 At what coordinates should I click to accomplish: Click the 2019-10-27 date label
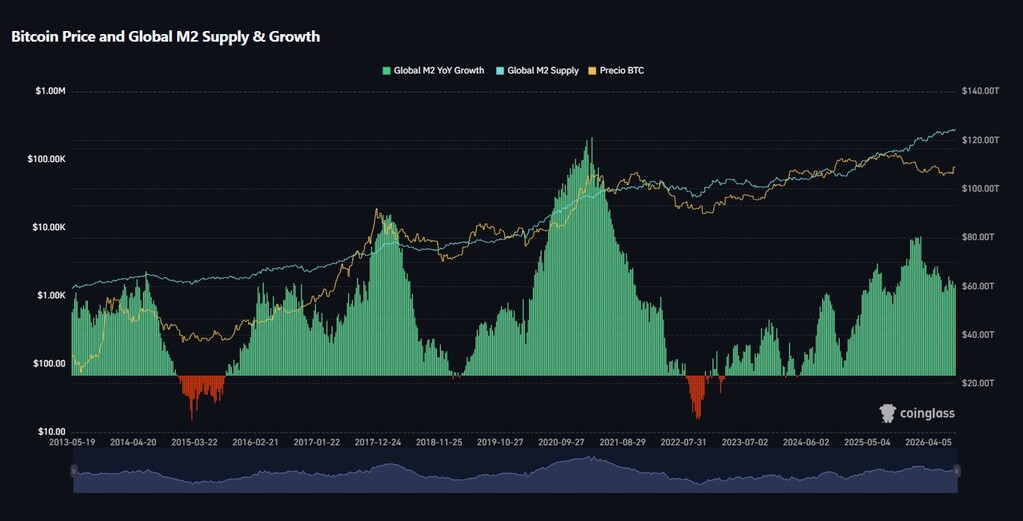(500, 442)
